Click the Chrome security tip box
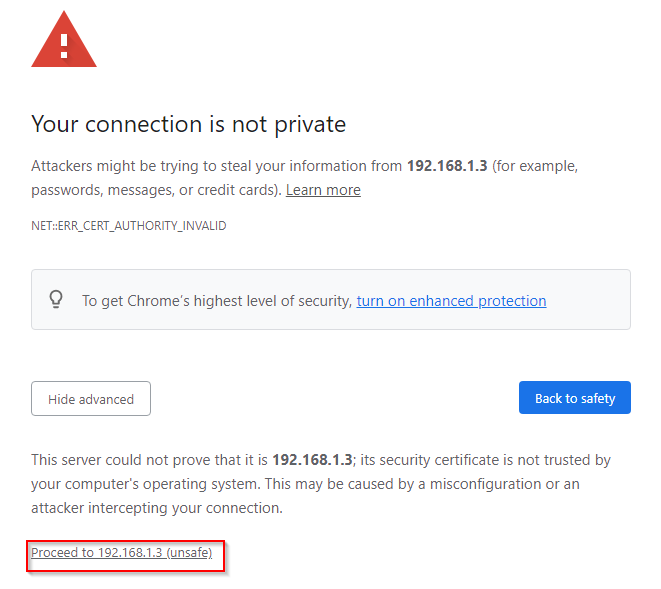 click(330, 300)
